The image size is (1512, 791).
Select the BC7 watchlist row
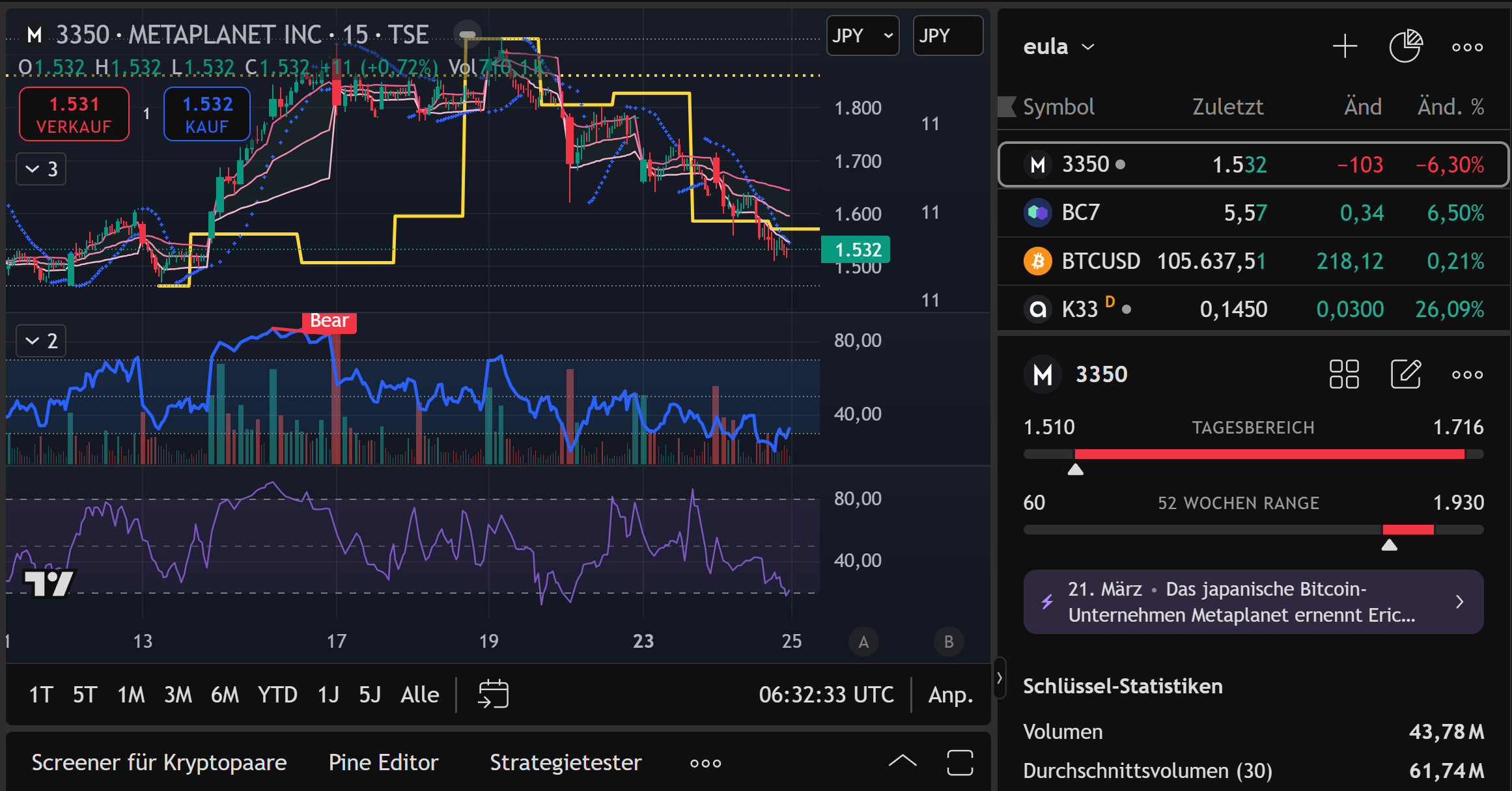[1253, 213]
